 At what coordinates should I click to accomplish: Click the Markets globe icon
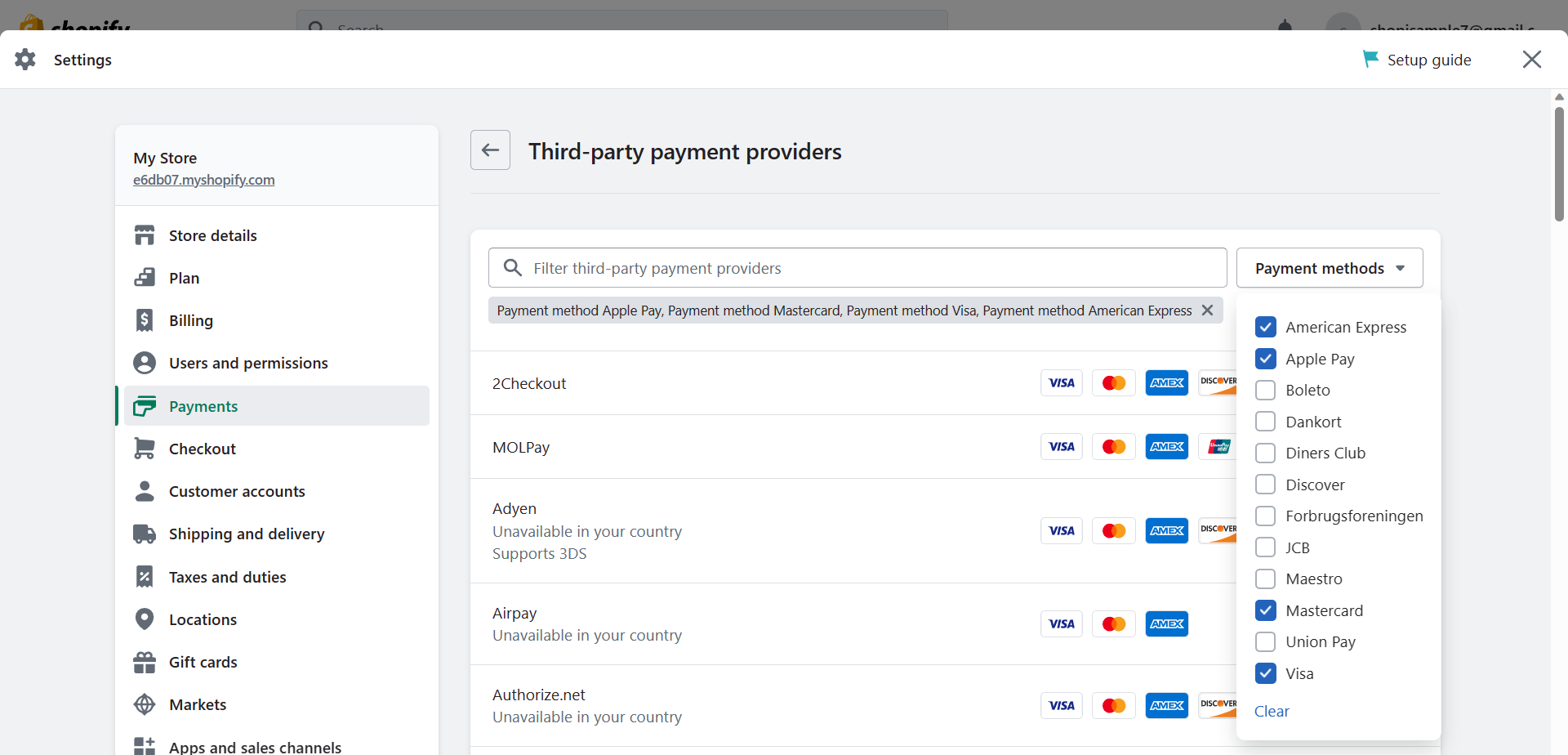tap(145, 704)
